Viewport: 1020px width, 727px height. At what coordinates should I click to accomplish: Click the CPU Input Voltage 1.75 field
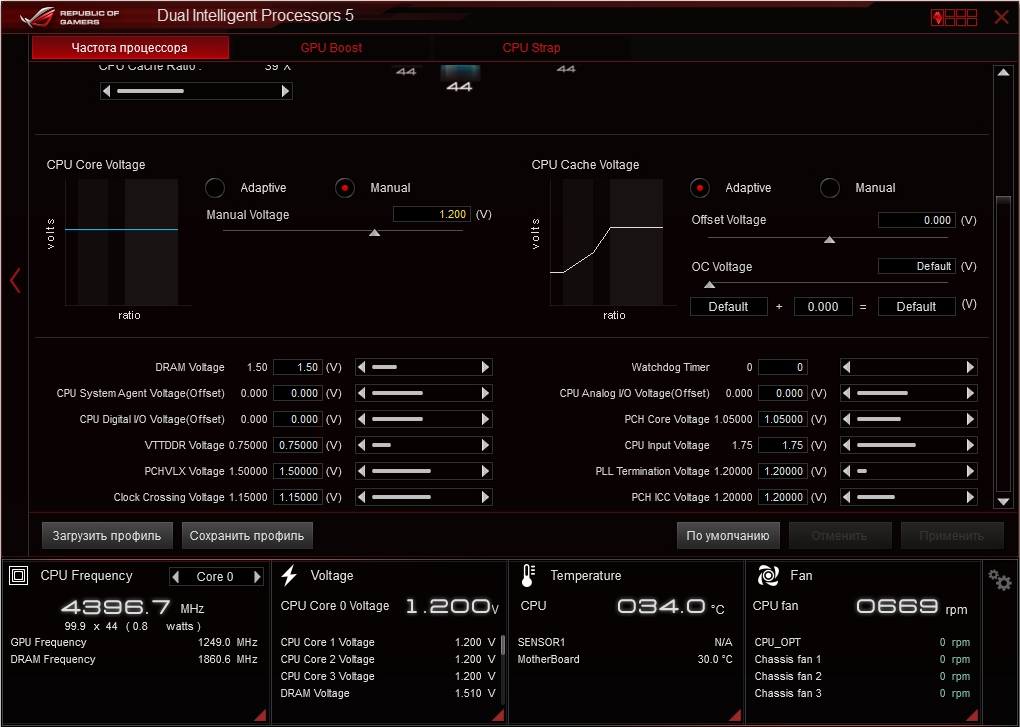click(783, 445)
